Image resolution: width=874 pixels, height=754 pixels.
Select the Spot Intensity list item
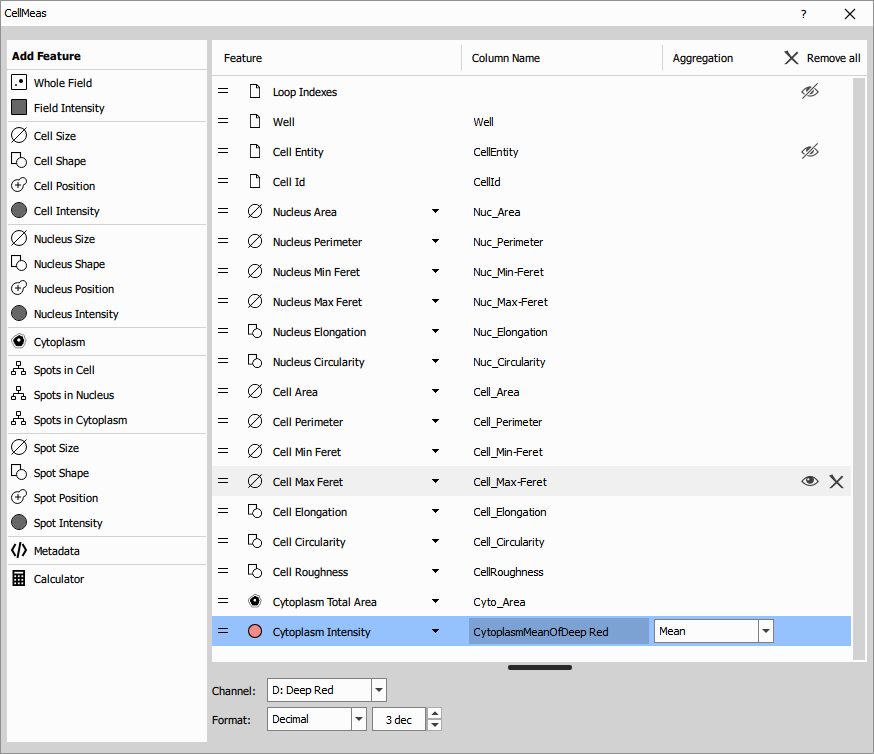click(68, 523)
